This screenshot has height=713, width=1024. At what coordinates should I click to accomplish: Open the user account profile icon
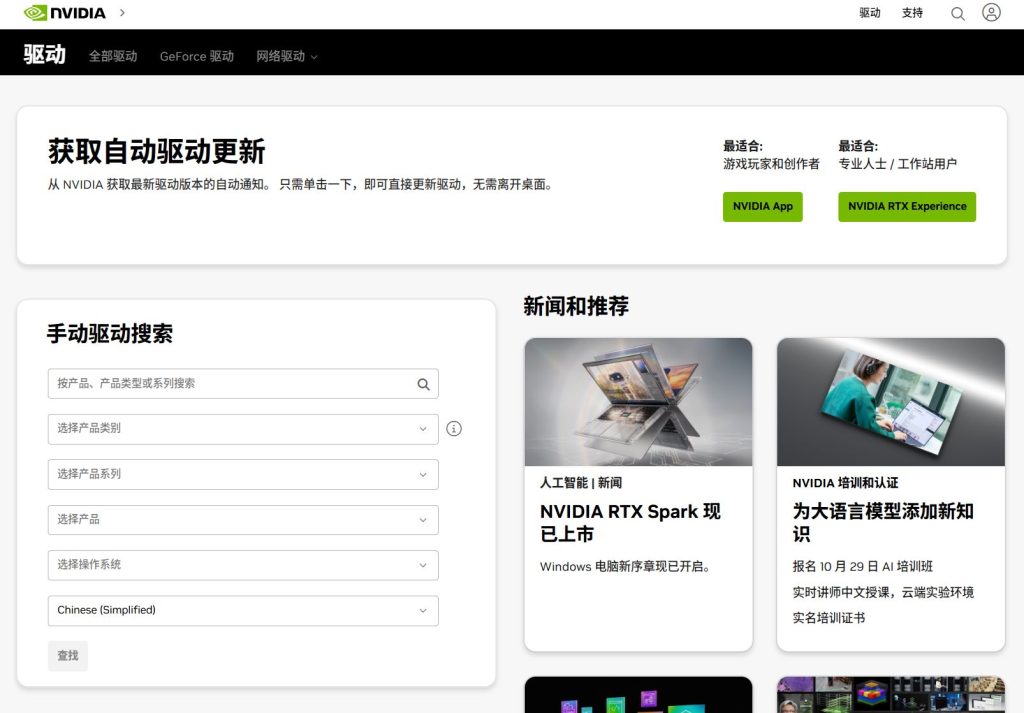coord(991,12)
